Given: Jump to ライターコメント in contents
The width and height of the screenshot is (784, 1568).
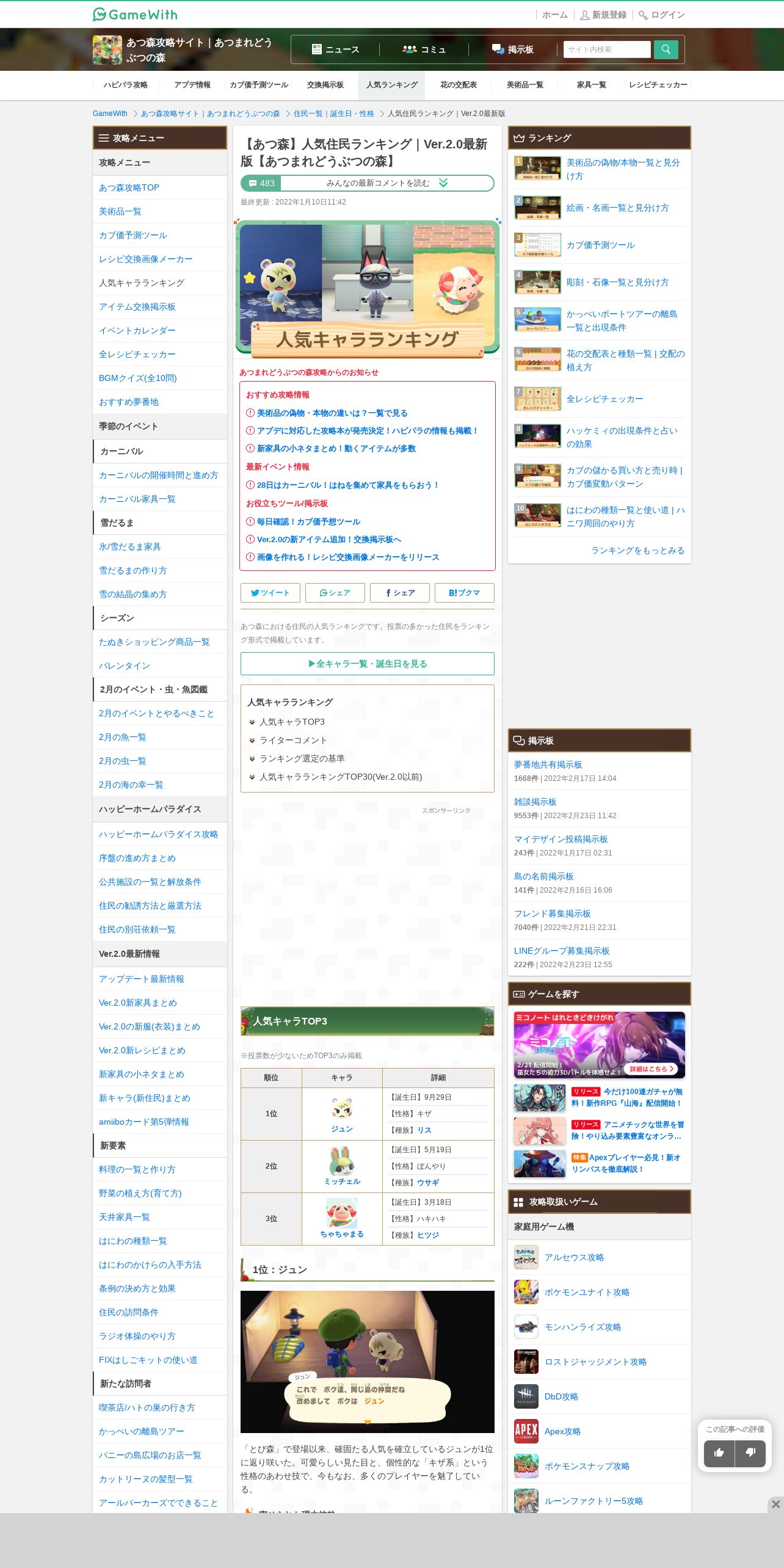Looking at the screenshot, I should [293, 740].
